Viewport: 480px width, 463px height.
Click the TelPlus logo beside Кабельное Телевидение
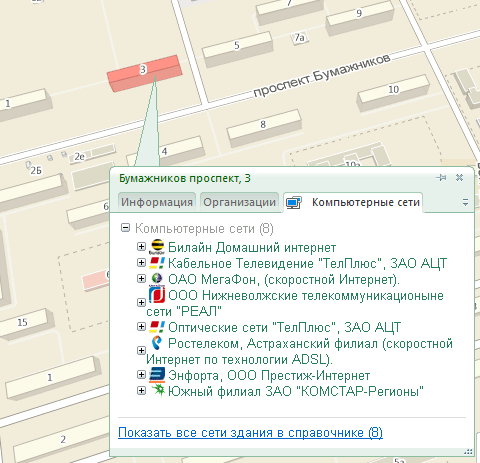156,263
